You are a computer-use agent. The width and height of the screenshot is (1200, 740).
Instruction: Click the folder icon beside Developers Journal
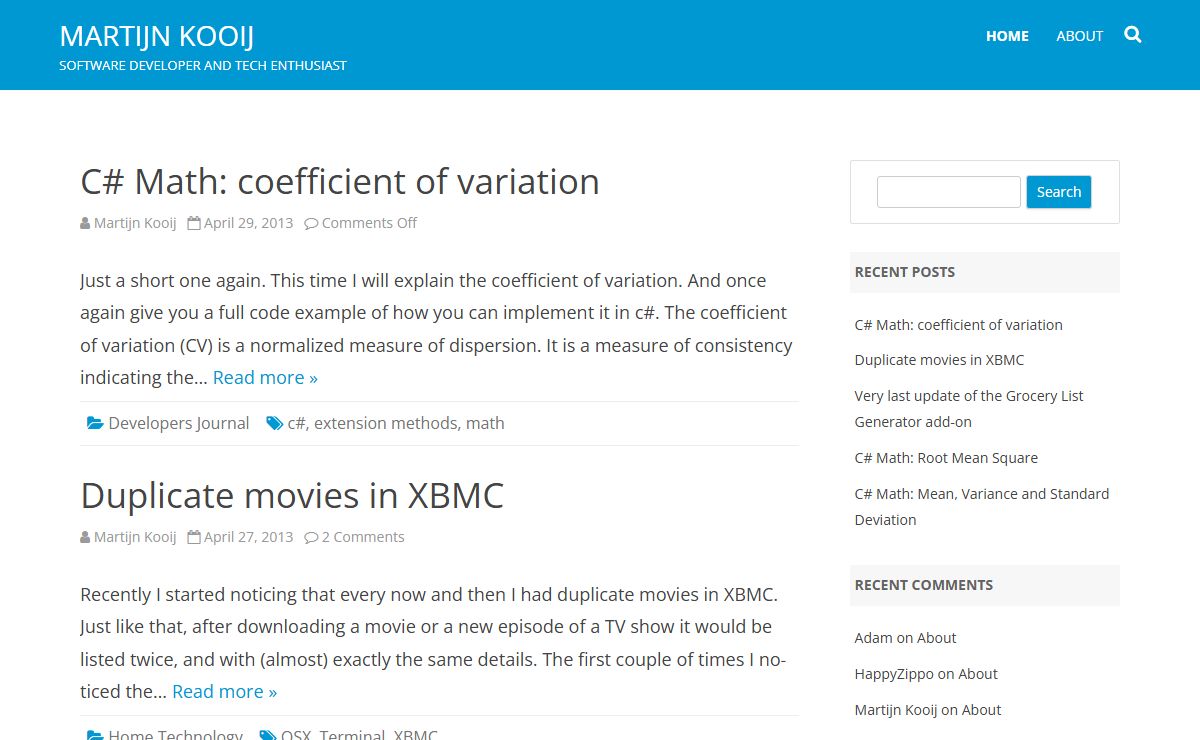pos(95,423)
